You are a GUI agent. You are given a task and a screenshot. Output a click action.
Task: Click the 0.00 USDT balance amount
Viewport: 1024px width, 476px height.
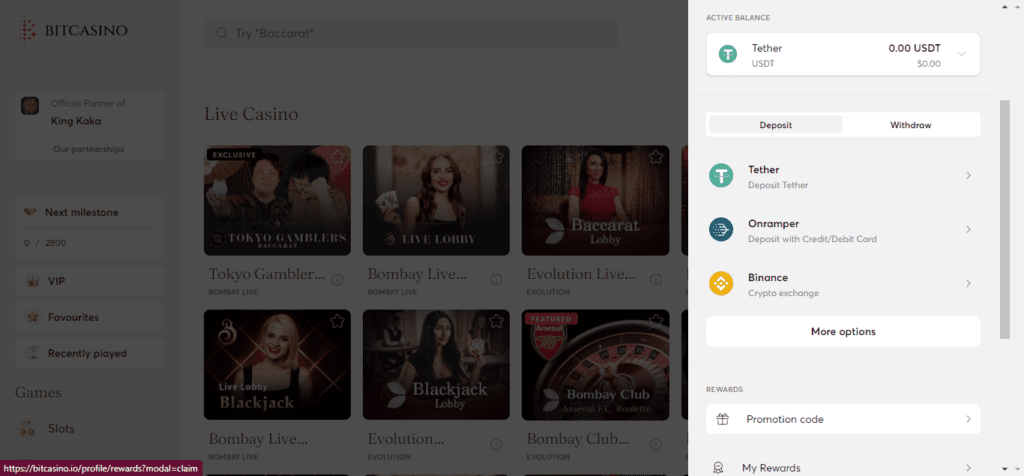914,48
